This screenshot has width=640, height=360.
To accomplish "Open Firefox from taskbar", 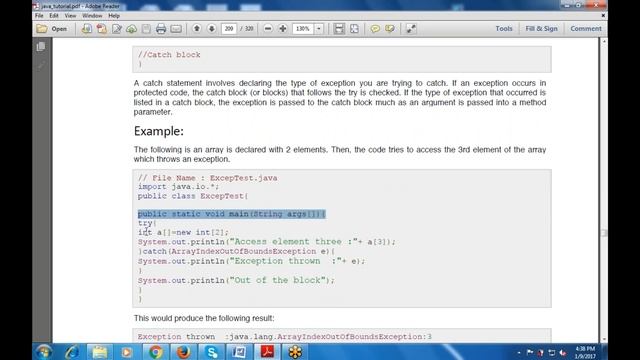I will [x=183, y=351].
